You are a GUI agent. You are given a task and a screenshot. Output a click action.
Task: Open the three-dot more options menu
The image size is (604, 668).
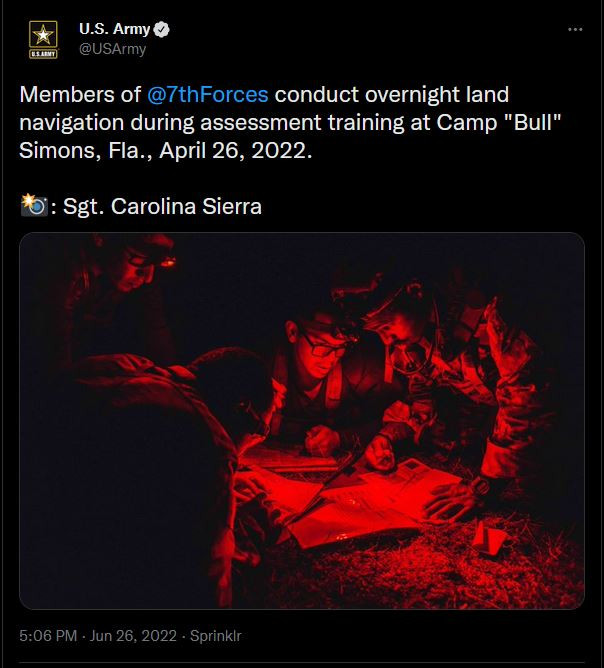tap(575, 30)
